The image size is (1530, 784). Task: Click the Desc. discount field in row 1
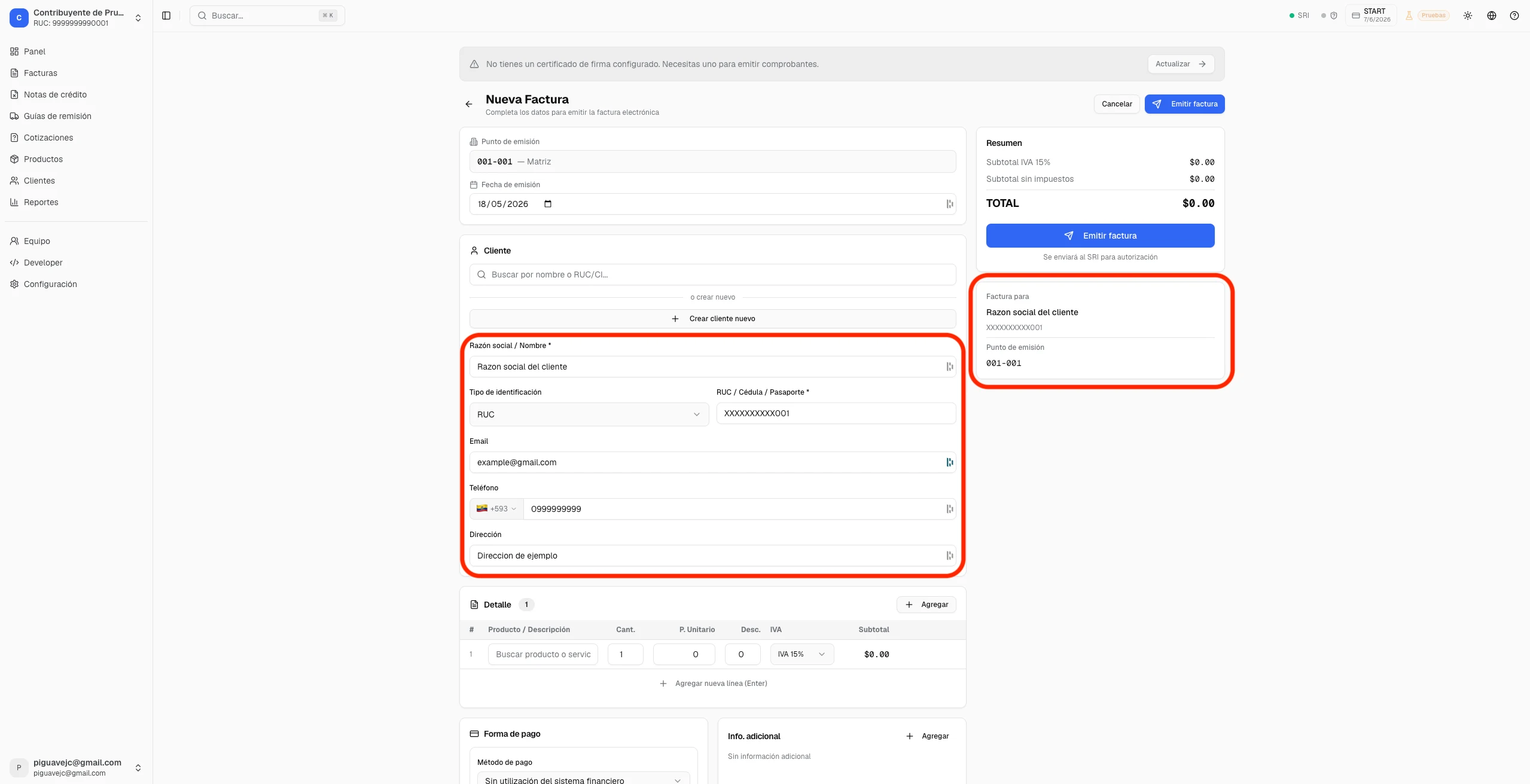point(742,654)
